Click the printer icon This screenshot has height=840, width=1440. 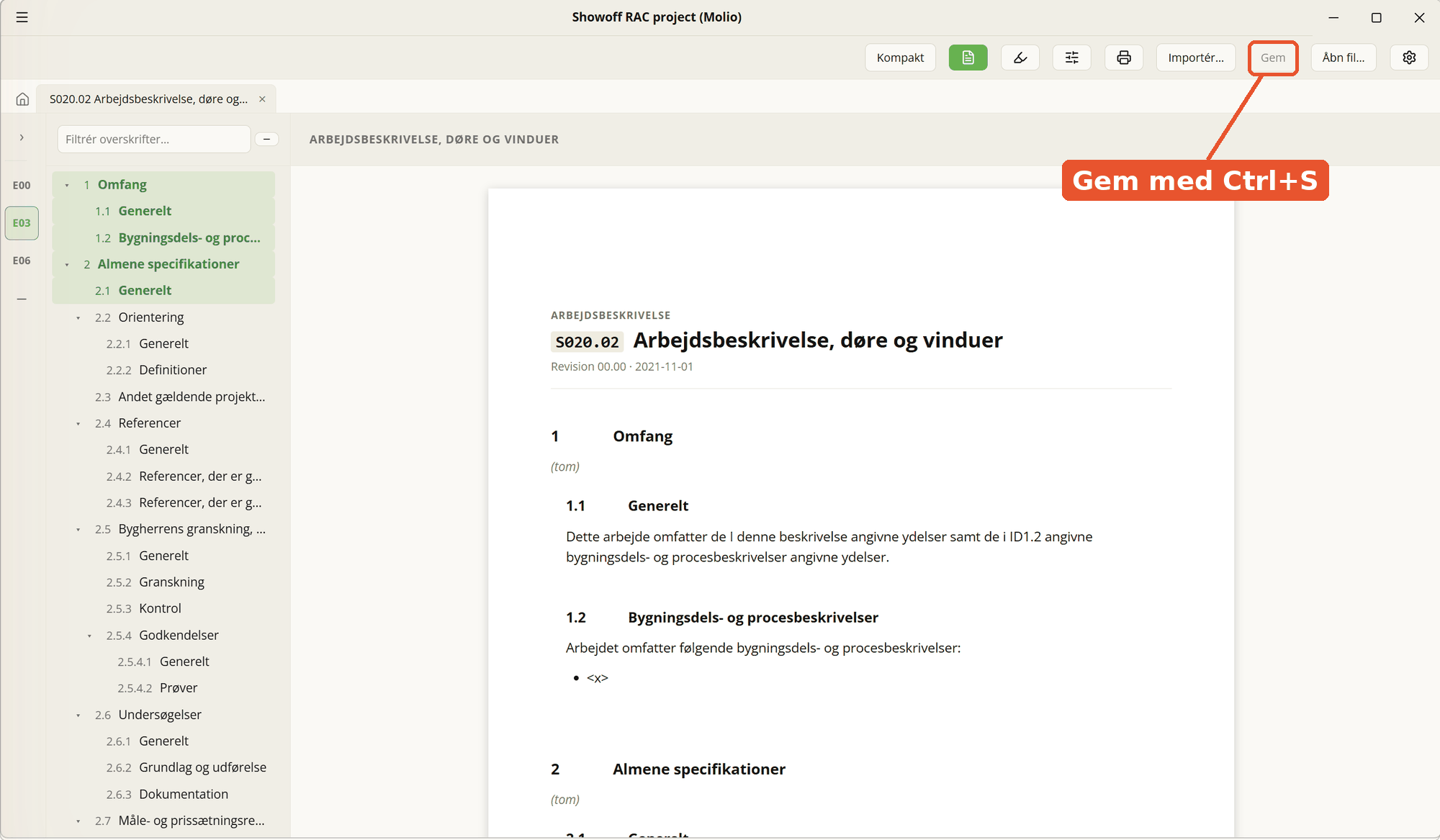click(1124, 58)
